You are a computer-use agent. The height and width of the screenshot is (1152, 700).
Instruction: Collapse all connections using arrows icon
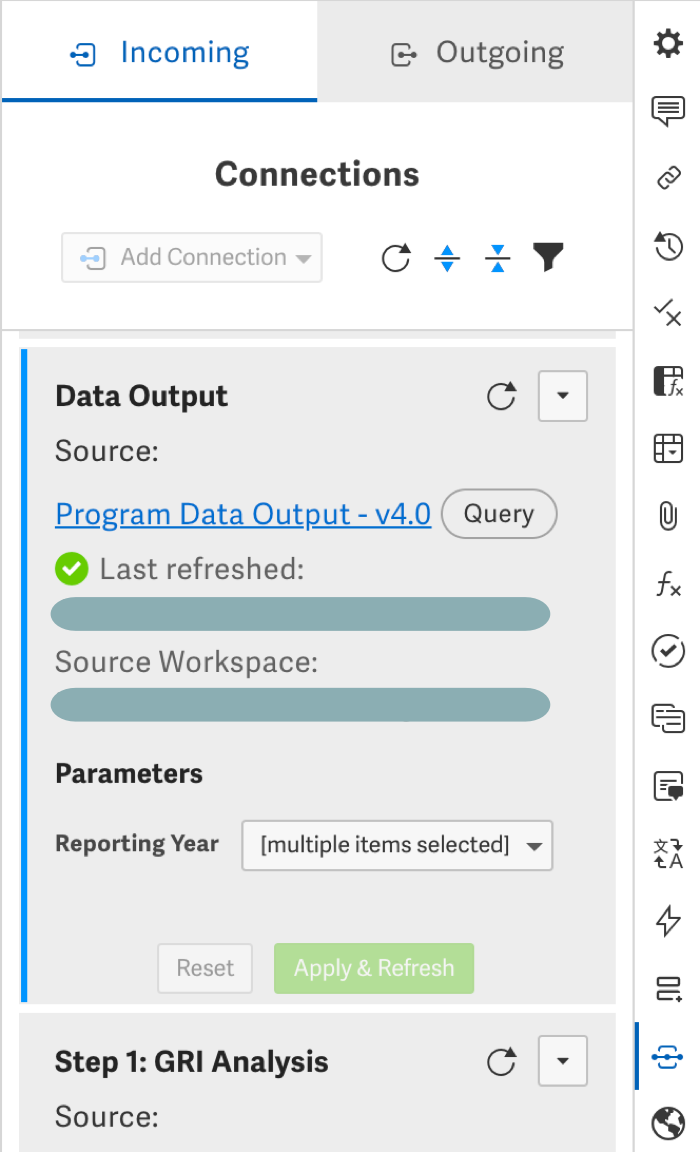click(x=497, y=257)
